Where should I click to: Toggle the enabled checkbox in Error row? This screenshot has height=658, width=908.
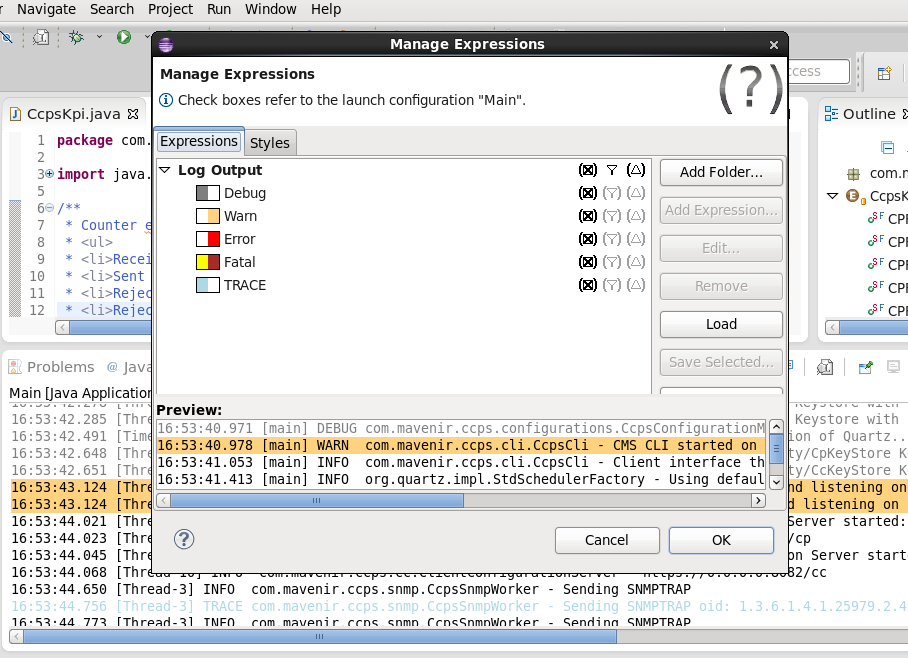pyautogui.click(x=588, y=239)
